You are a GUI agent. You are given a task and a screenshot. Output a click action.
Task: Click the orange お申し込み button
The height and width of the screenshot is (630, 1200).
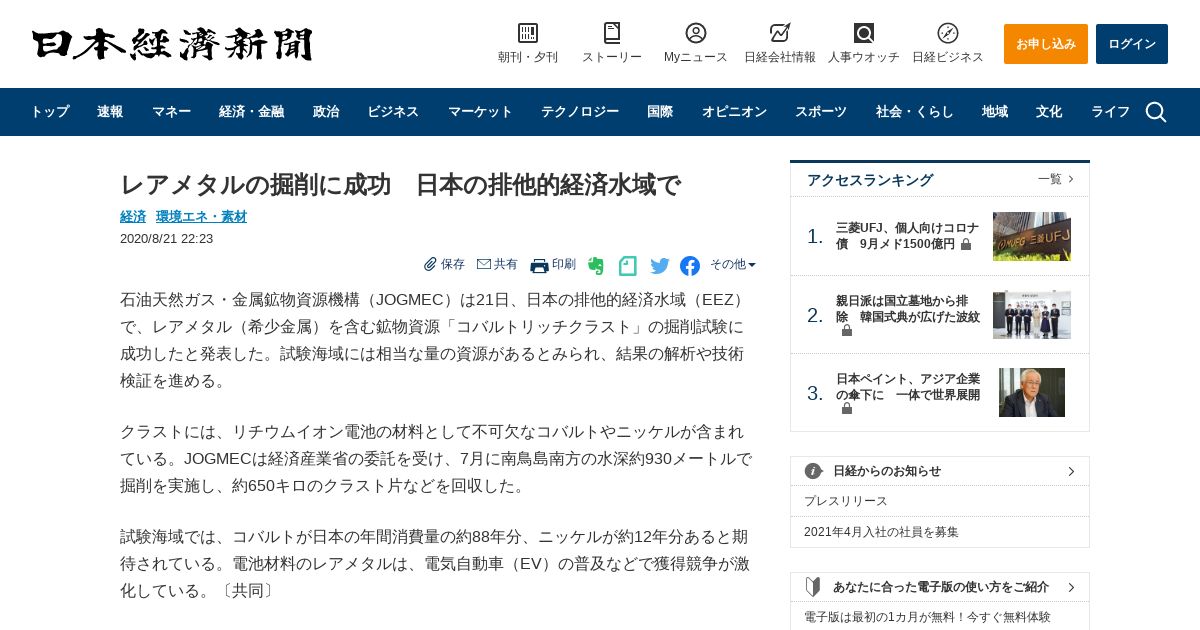[1046, 44]
